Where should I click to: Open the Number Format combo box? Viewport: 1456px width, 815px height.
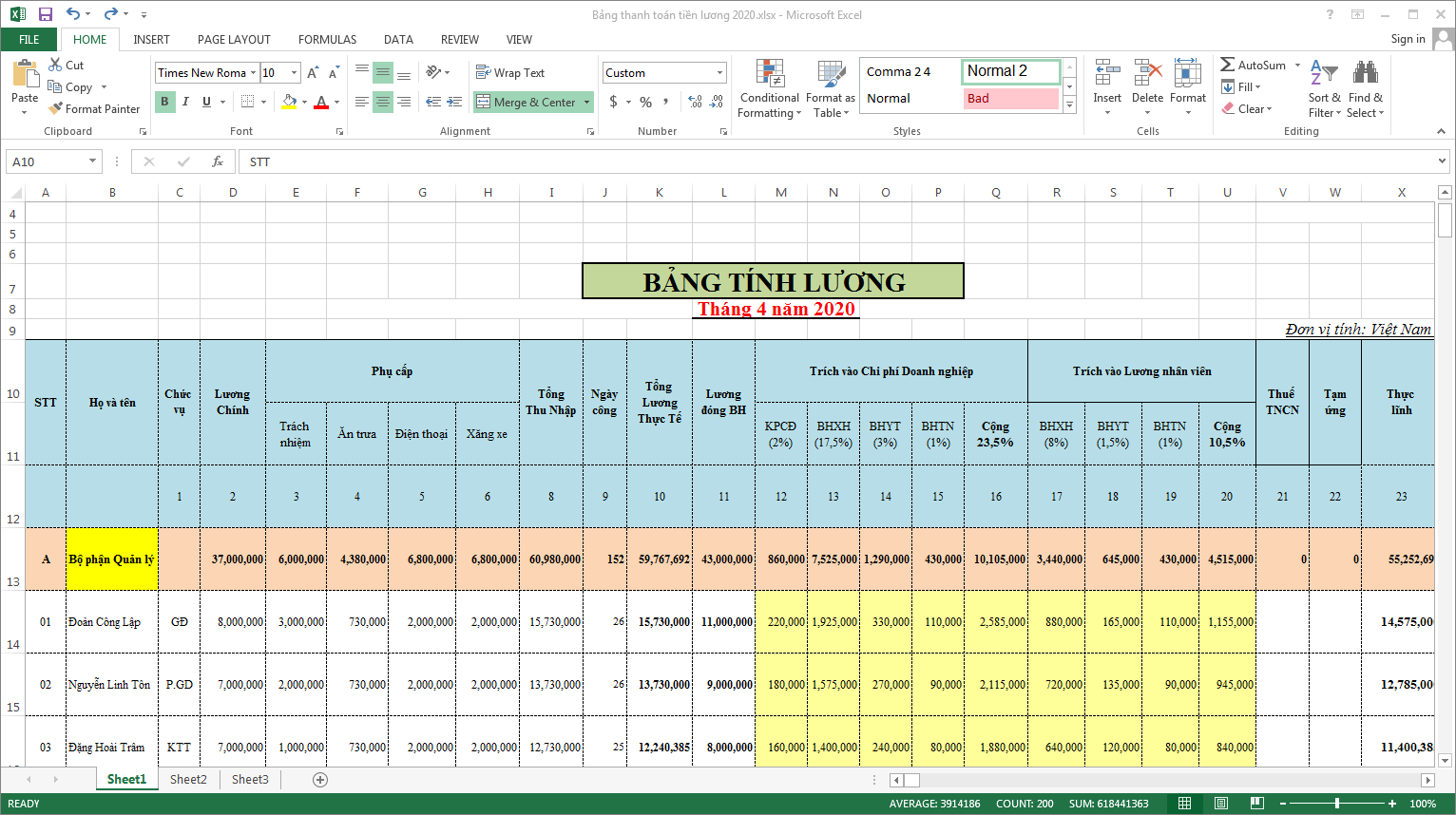[662, 72]
